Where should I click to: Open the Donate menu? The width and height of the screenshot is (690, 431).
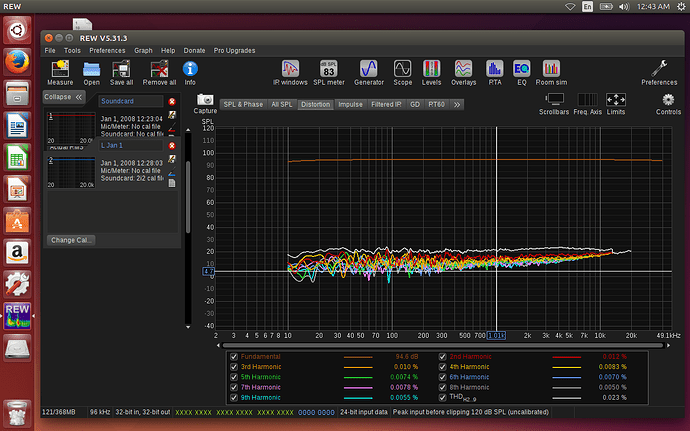coord(194,51)
